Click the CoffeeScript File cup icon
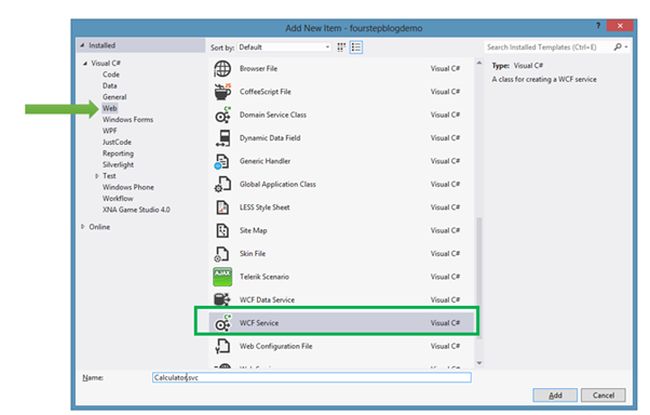Viewport: 650px width, 415px height. coord(223,92)
